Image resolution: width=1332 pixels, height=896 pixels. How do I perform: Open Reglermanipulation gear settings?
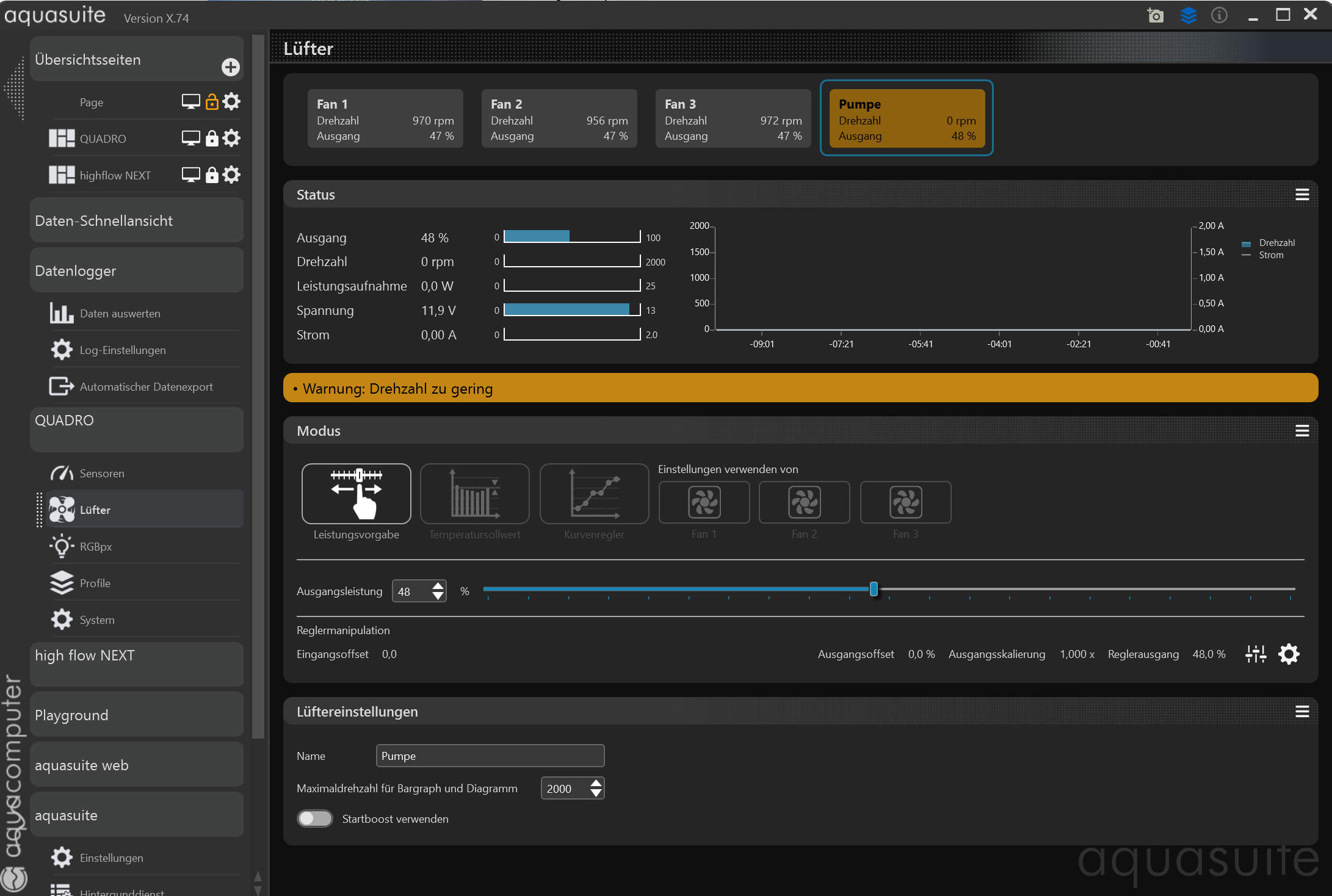click(x=1289, y=654)
